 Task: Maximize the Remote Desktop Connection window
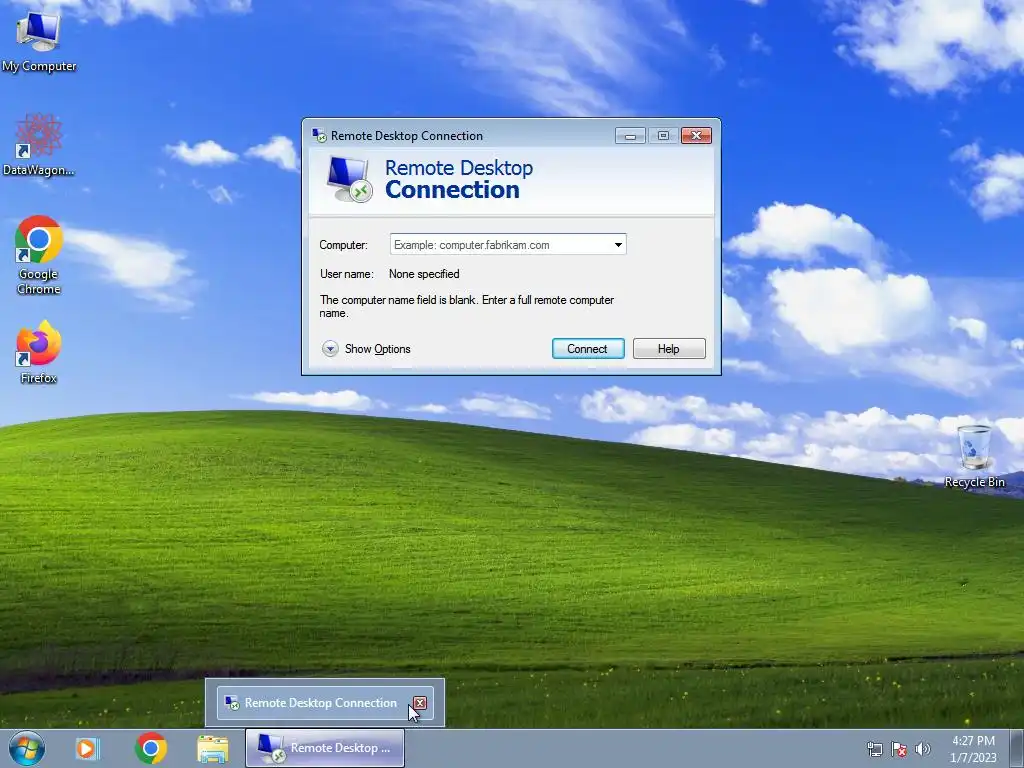click(663, 136)
